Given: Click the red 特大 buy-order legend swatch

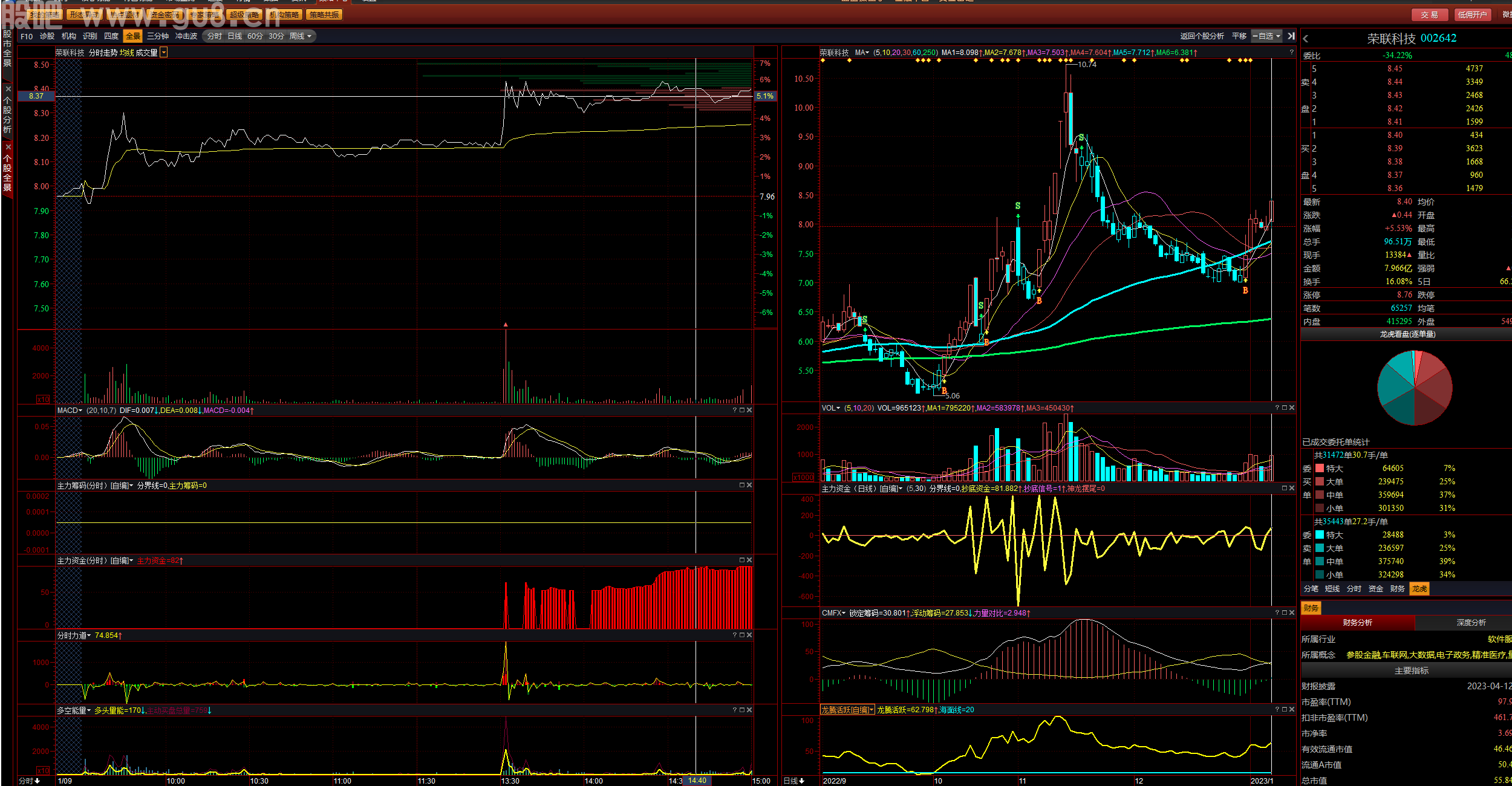Looking at the screenshot, I should click(1320, 468).
